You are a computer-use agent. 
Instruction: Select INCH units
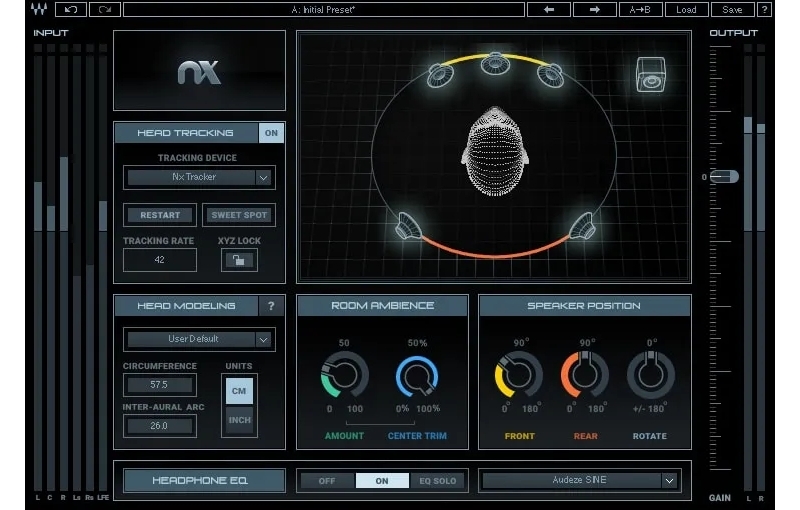click(x=239, y=420)
